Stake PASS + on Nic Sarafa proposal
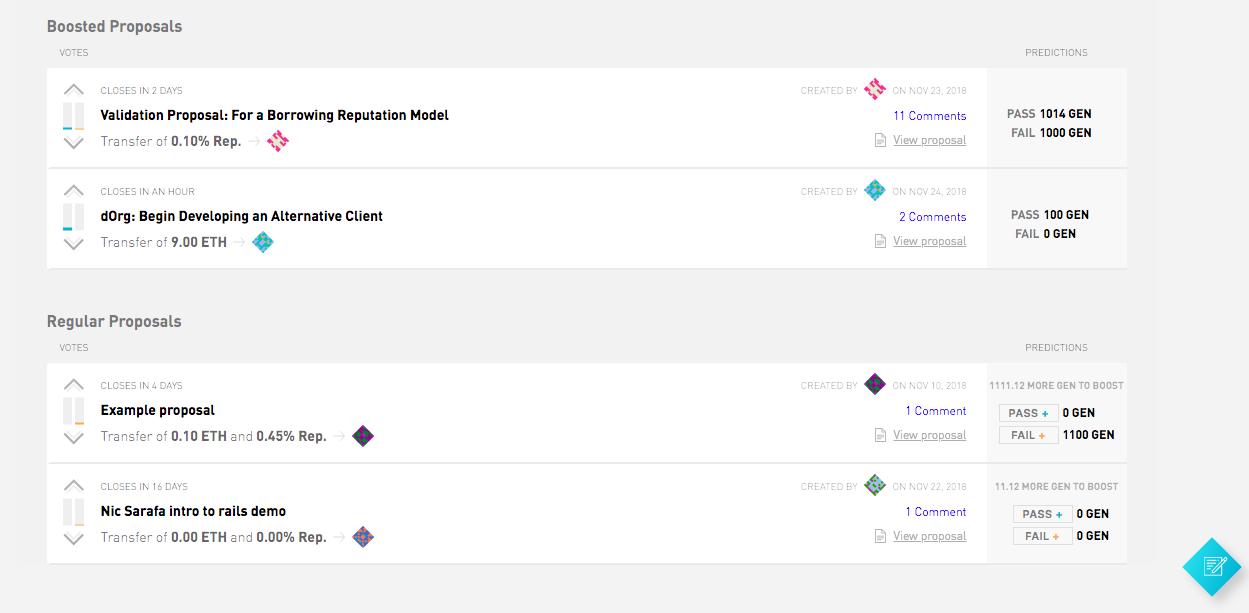Screen dimensions: 1249x613 [1043, 514]
